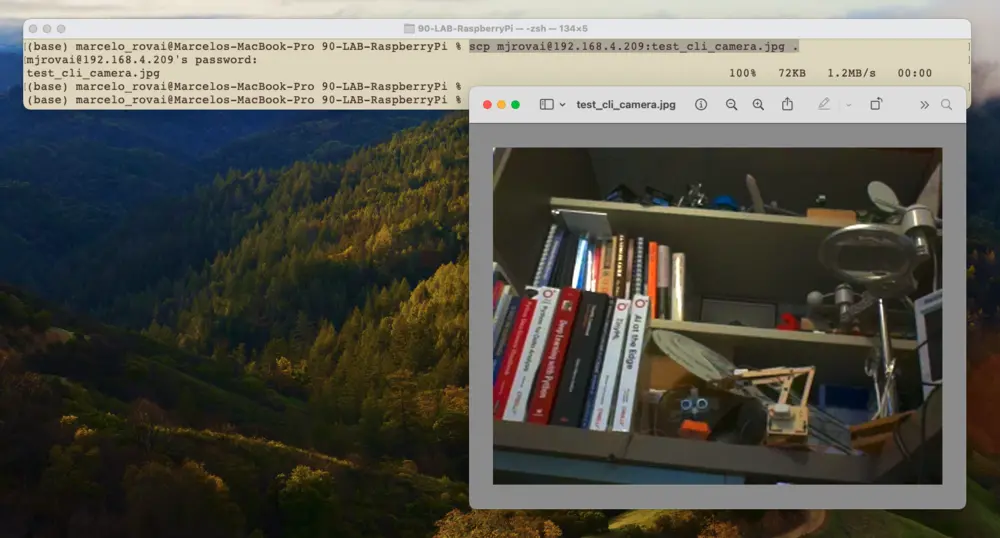
Task: Minimize the Preview window
Action: tap(501, 104)
